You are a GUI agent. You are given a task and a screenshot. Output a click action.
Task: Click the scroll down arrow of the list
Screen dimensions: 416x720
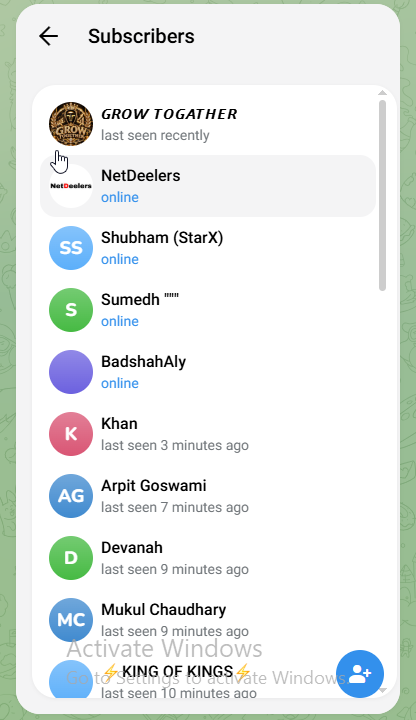click(x=382, y=691)
